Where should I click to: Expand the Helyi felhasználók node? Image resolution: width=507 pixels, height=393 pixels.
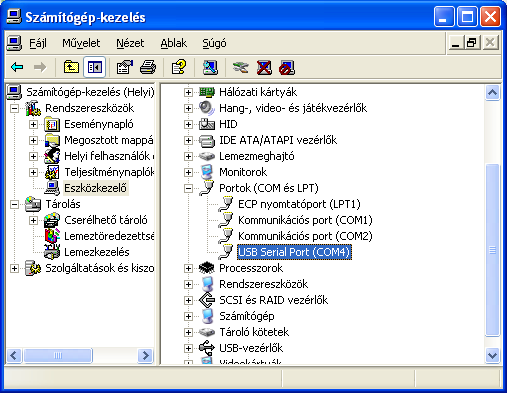(33, 156)
